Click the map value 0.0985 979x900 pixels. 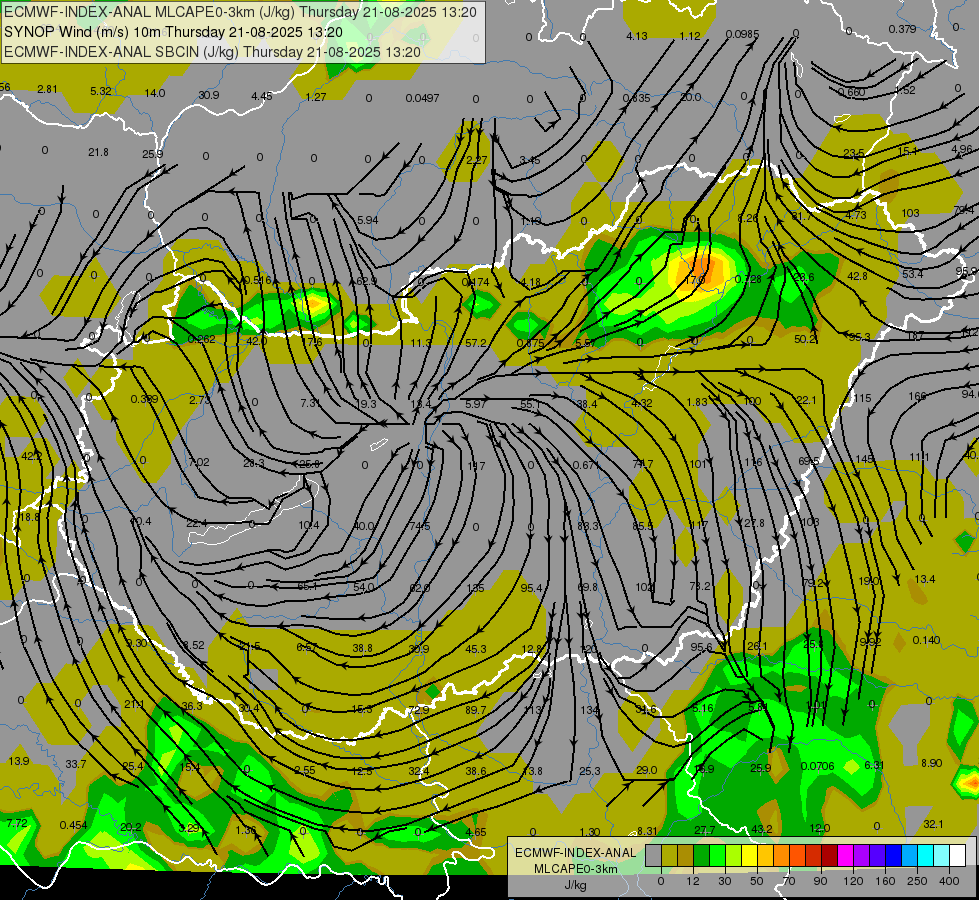742,34
